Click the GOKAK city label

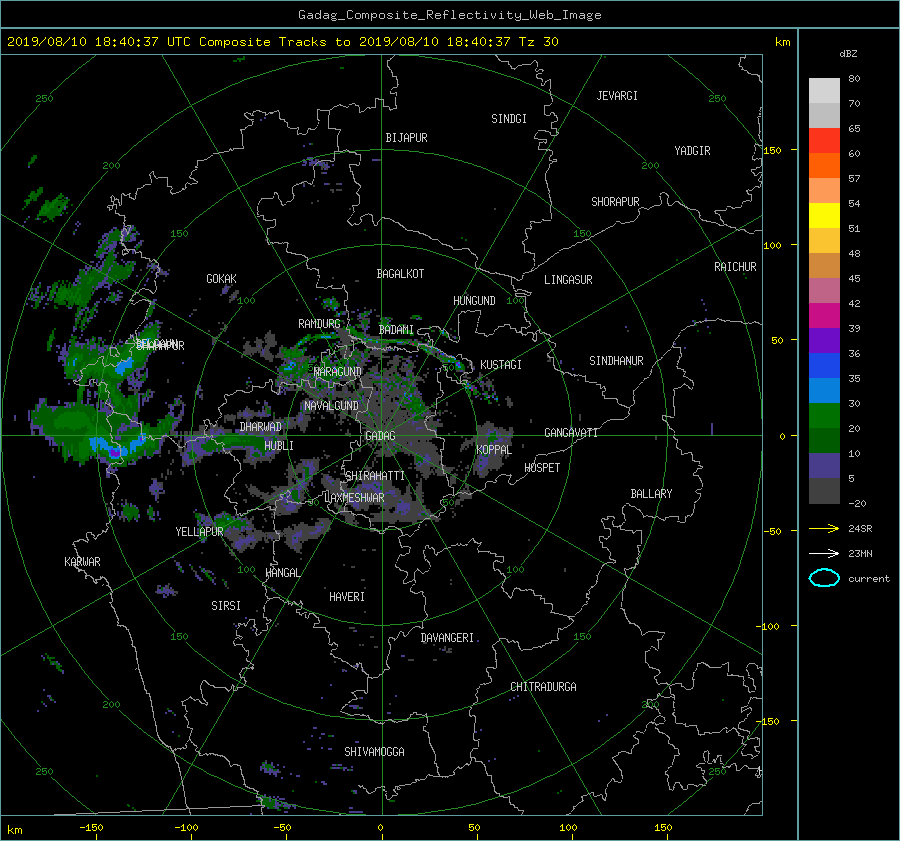click(x=222, y=278)
